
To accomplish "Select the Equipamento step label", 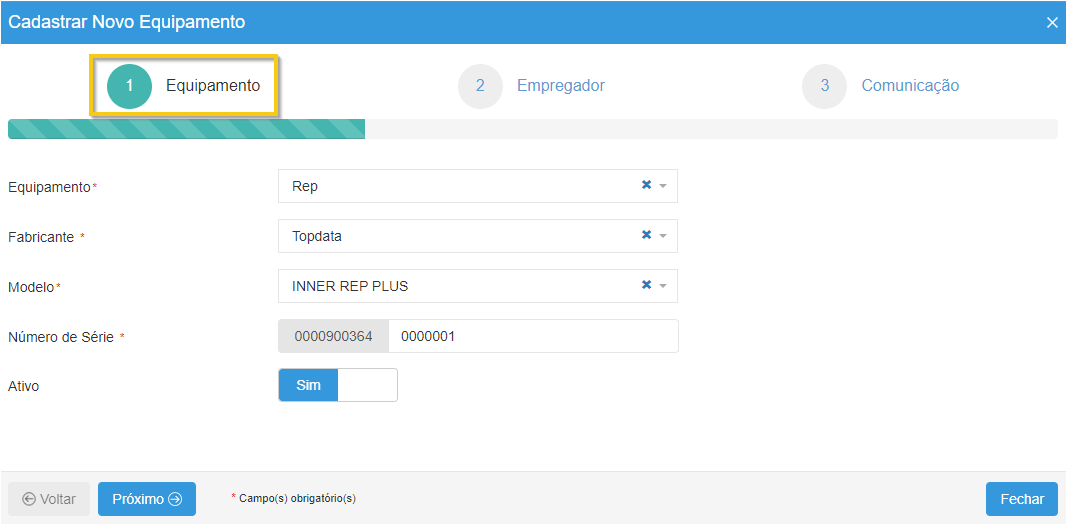I will [213, 86].
